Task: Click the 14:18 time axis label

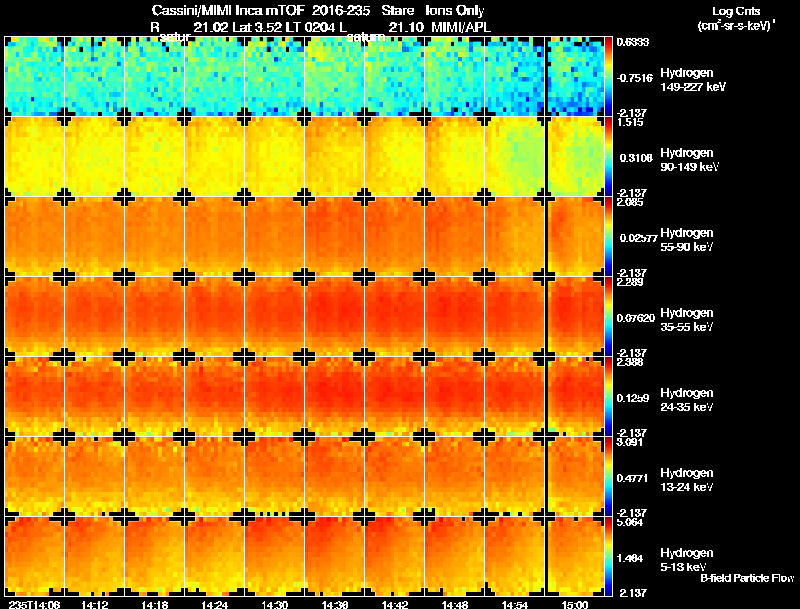Action: (x=154, y=604)
